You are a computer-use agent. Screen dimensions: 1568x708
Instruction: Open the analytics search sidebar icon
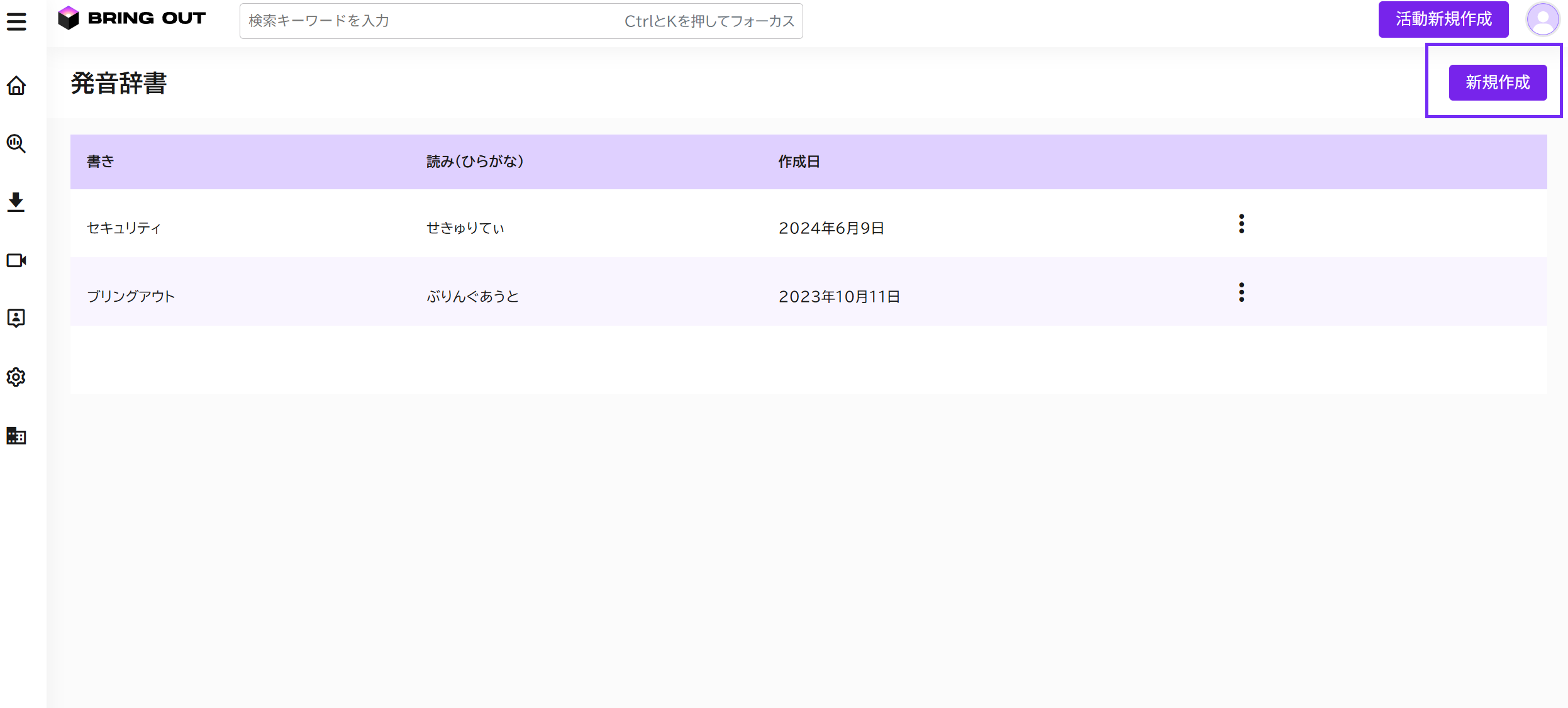point(16,144)
